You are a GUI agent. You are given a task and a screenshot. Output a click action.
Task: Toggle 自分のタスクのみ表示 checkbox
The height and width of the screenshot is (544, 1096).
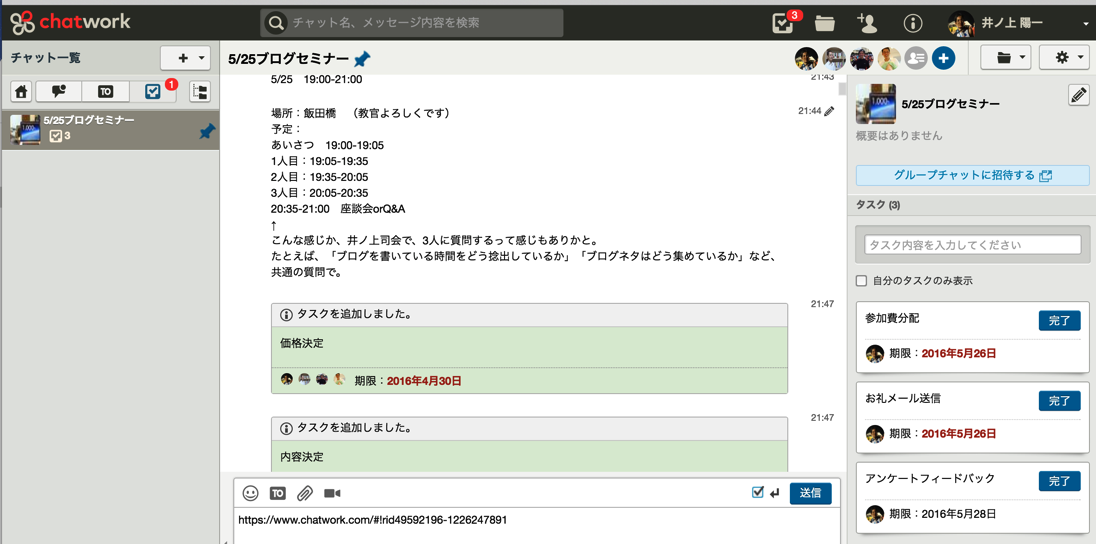click(861, 281)
